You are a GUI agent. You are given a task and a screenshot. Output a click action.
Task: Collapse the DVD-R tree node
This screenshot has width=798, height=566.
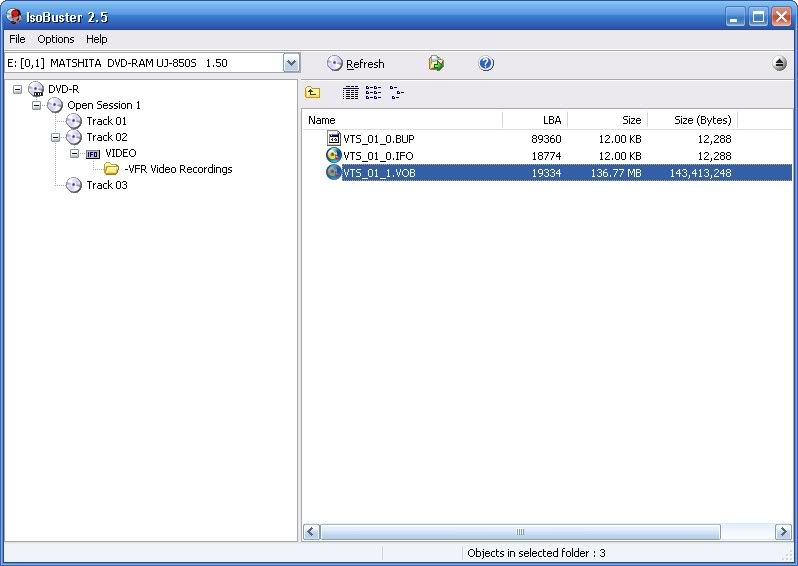[17, 89]
